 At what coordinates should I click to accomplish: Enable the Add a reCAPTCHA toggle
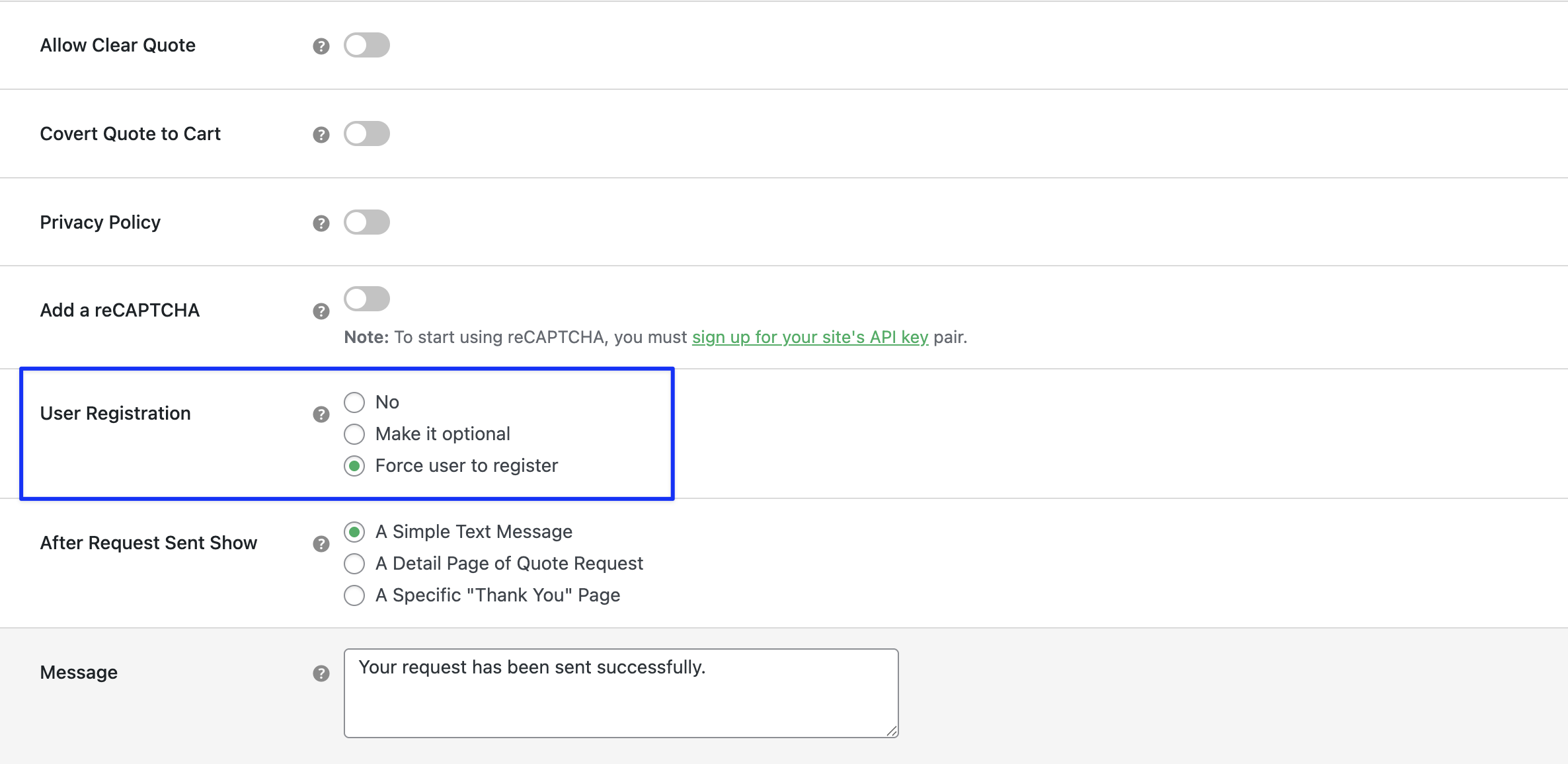(x=367, y=299)
